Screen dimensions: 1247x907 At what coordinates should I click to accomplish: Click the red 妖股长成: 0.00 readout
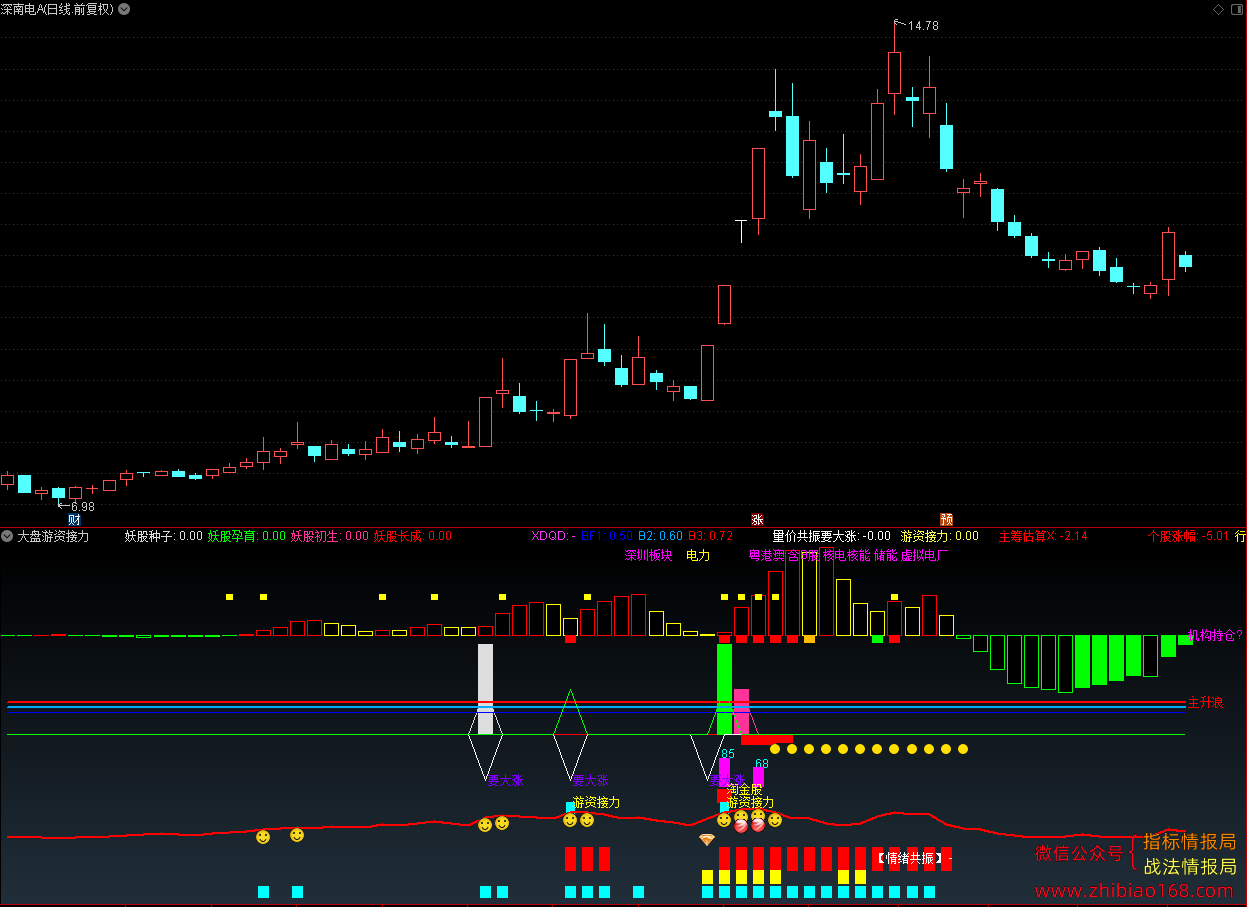click(413, 536)
